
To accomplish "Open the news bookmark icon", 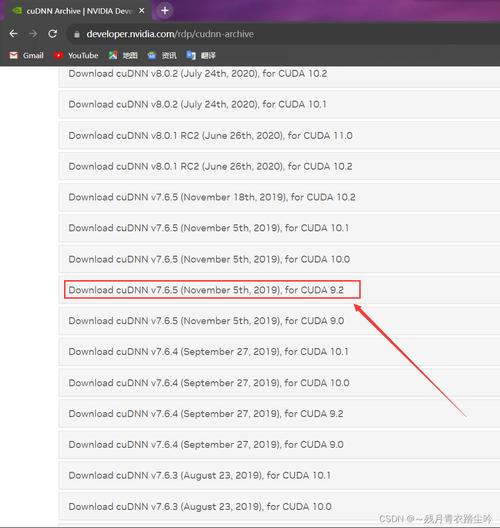I will pos(152,55).
